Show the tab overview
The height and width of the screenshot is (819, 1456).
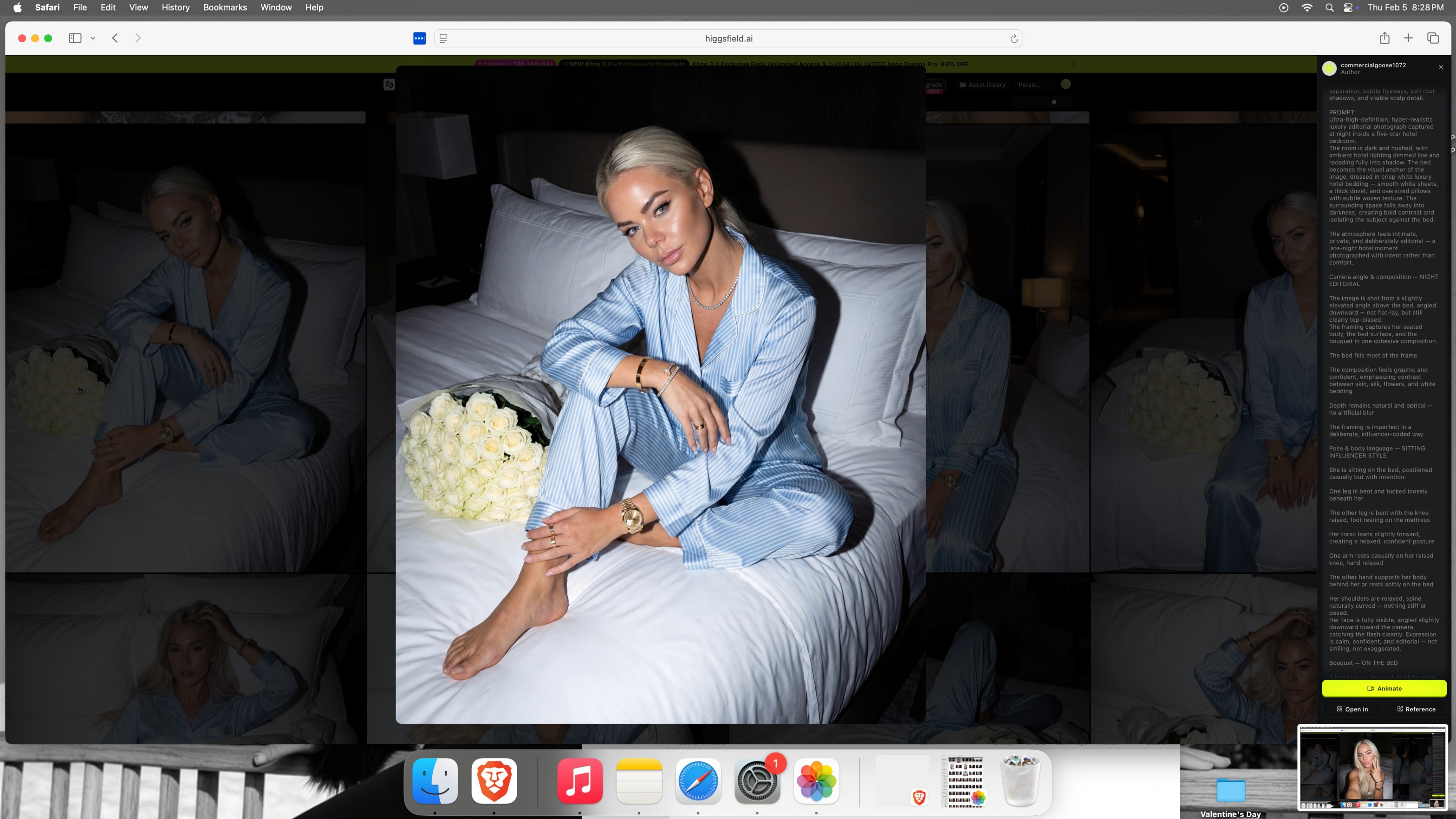[1432, 38]
